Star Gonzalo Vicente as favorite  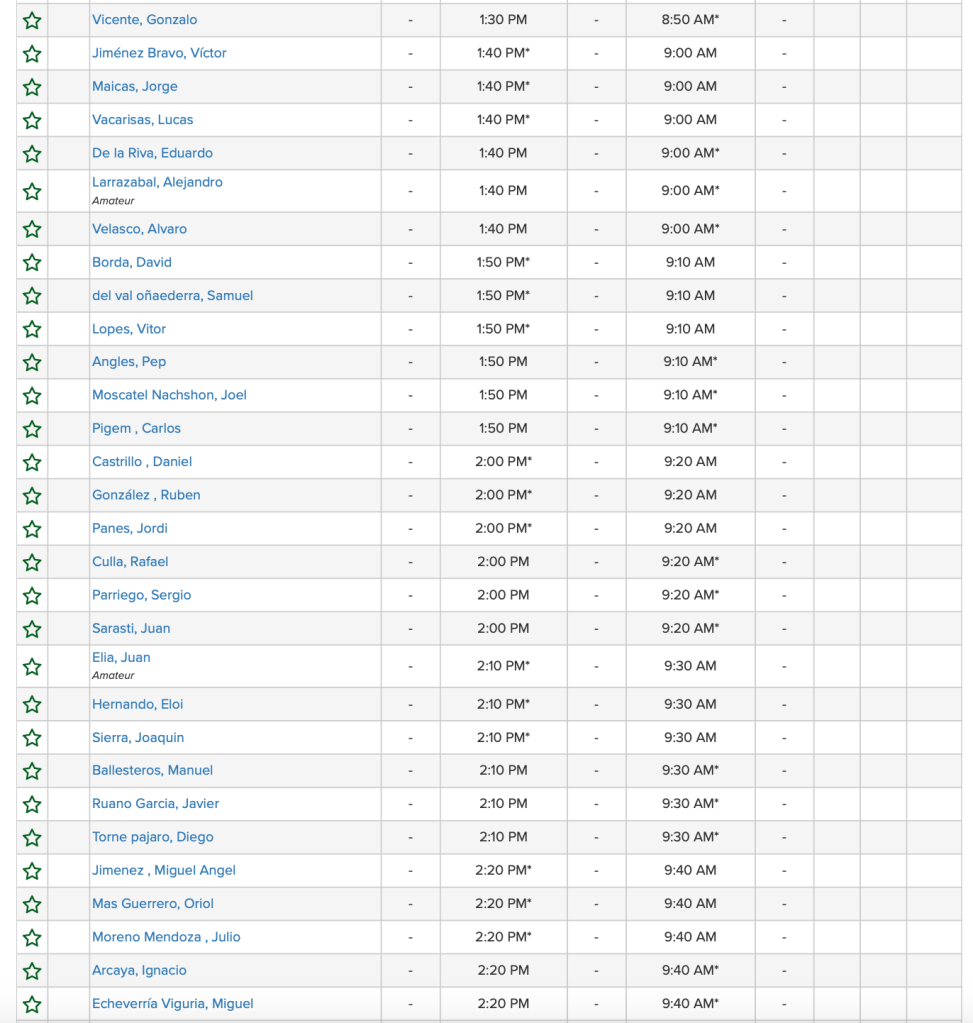32,20
